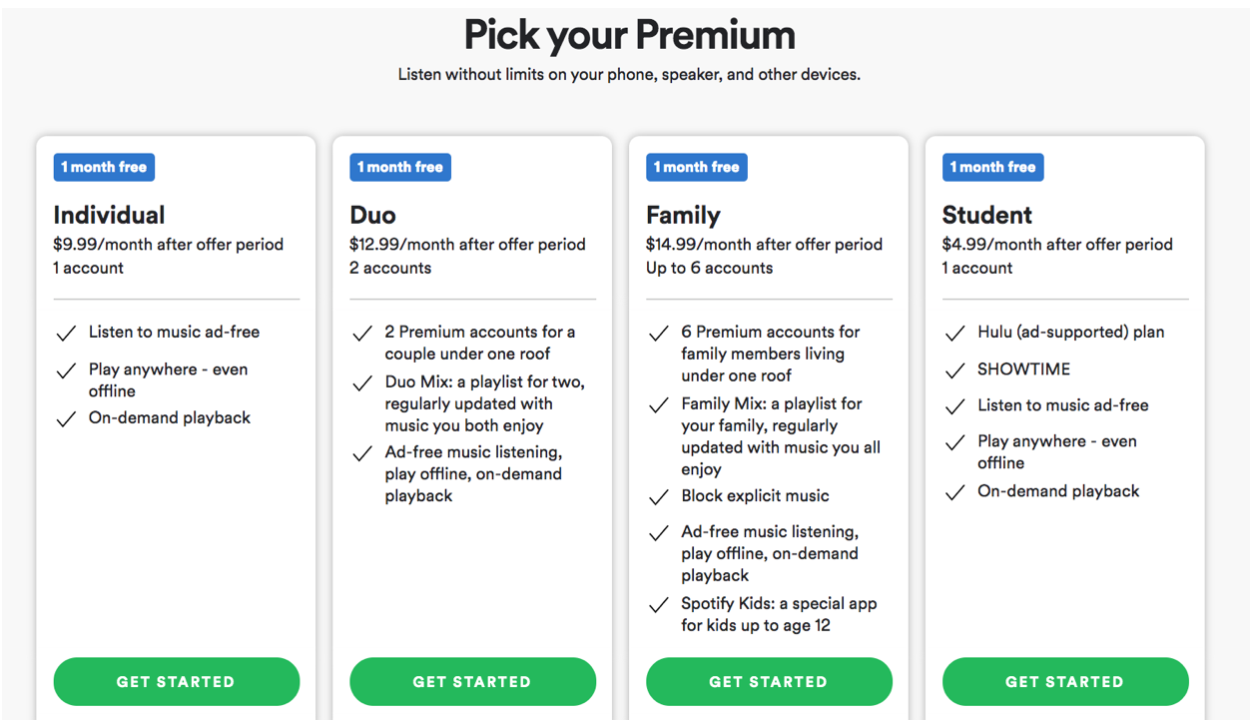Click the Individual plan 1 month free badge
Image resolution: width=1252 pixels, height=722 pixels.
pyautogui.click(x=104, y=167)
